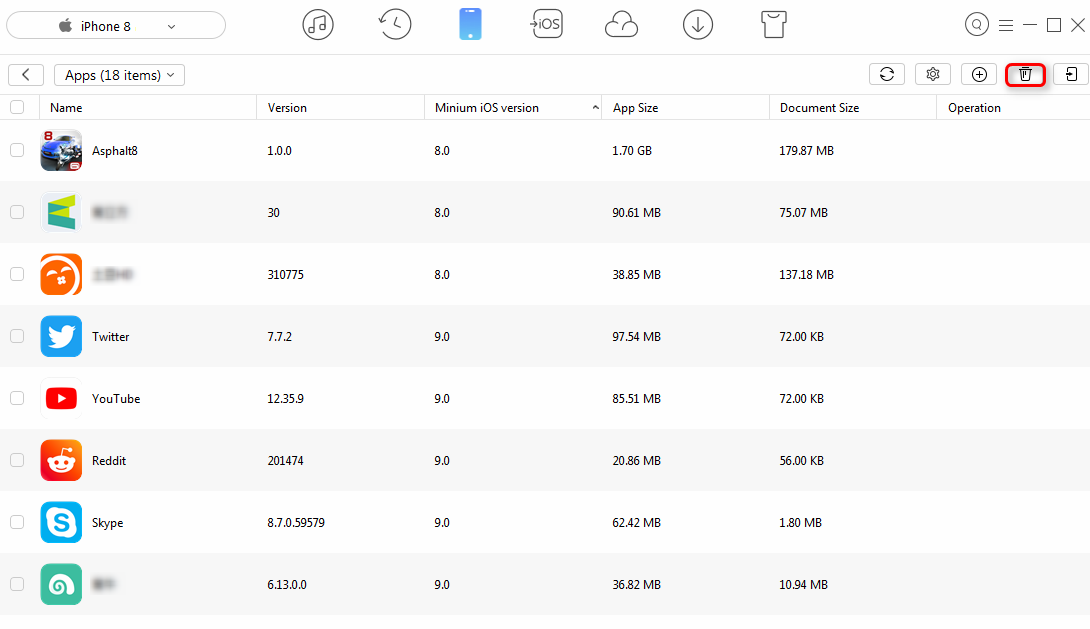Check the checkbox for version 30 app
The image size is (1090, 629).
coord(17,212)
